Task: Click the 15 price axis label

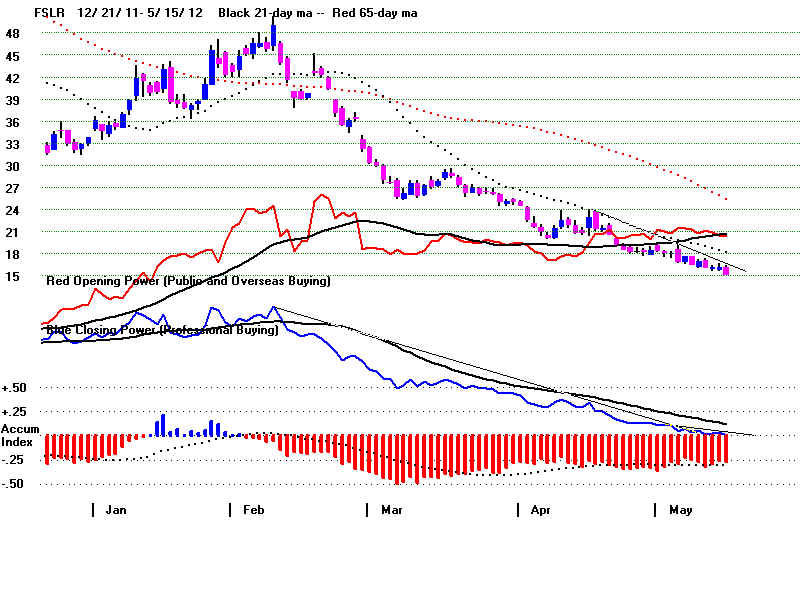Action: (x=13, y=277)
